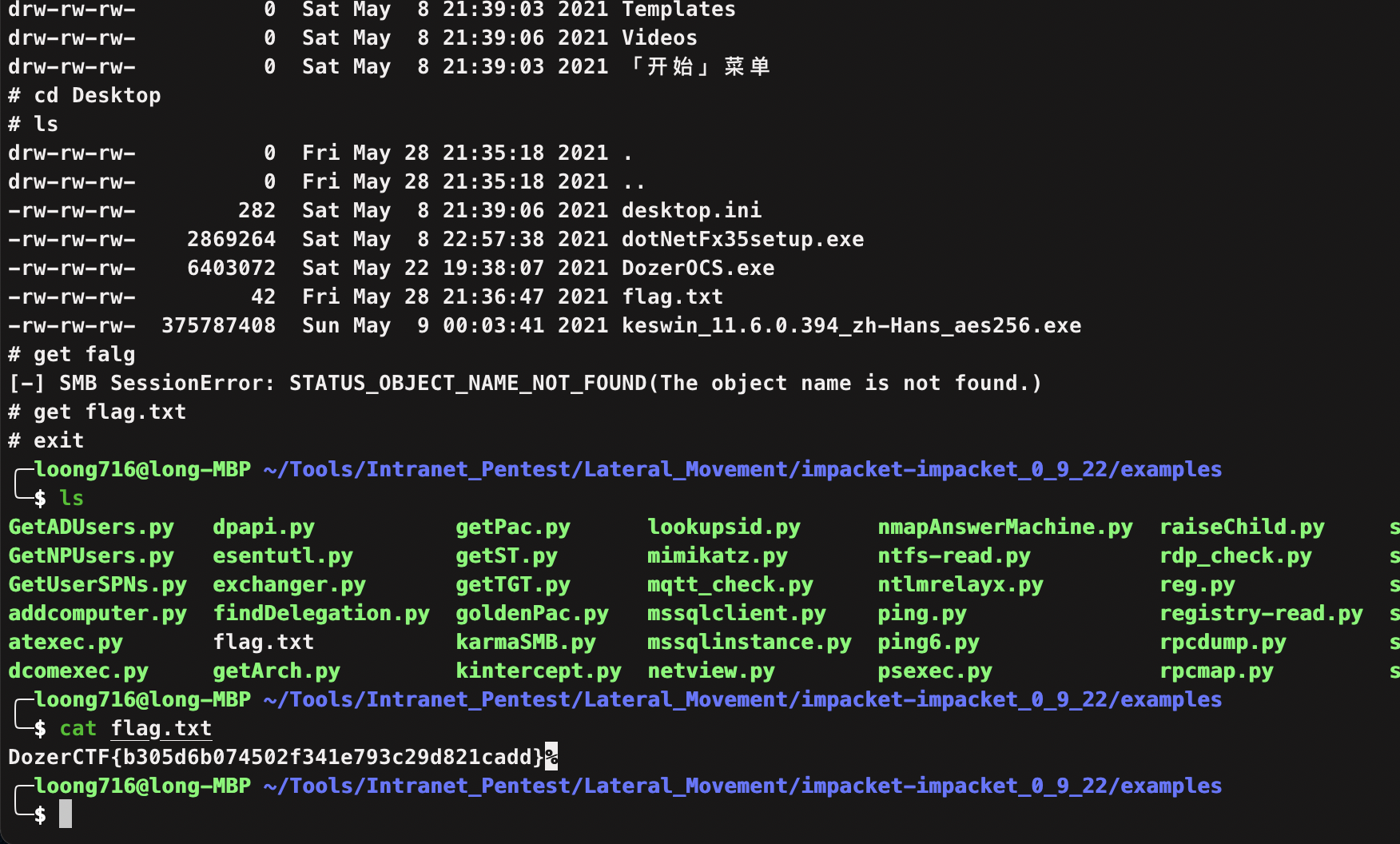
Task: Click goldenPac.py in the file listing
Action: click(x=531, y=613)
